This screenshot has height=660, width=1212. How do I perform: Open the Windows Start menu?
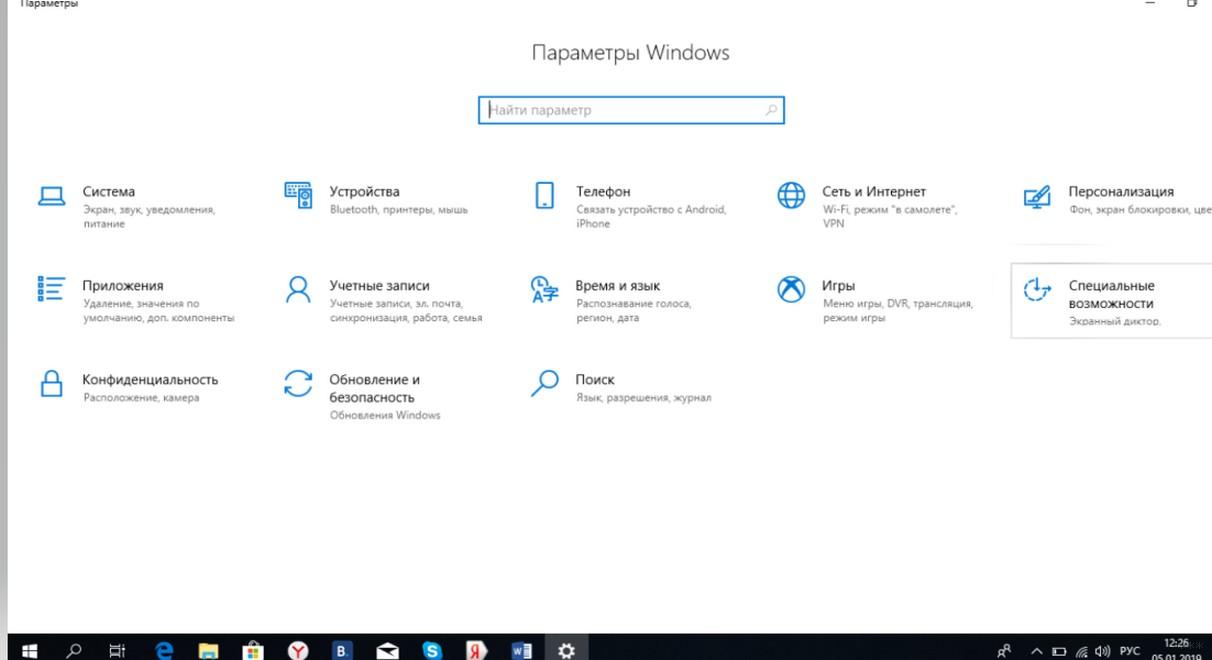pyautogui.click(x=29, y=650)
